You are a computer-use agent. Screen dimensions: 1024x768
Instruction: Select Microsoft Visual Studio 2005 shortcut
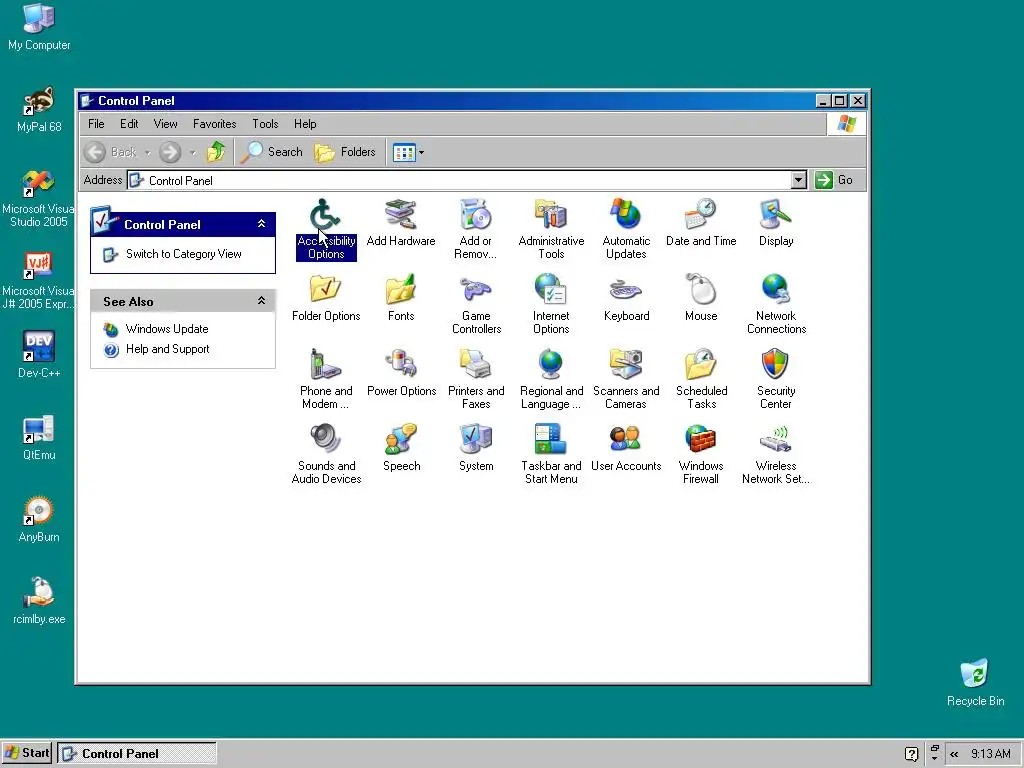[38, 199]
